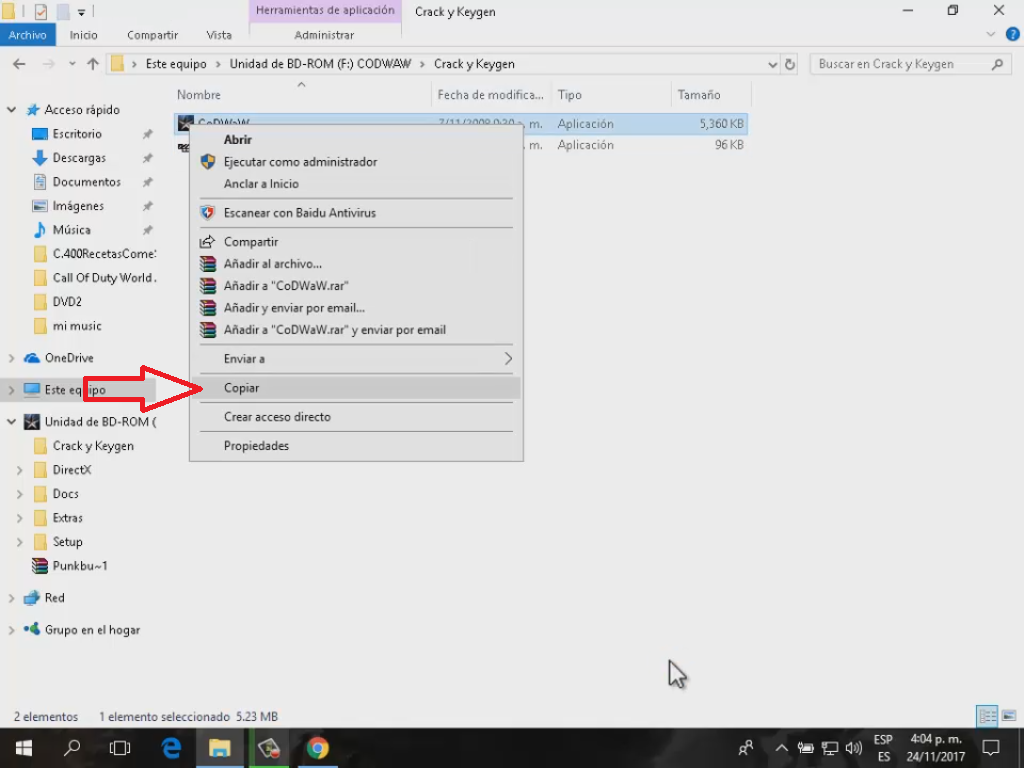Click Unidad de BD-ROM (F:) CODWAW breadcrumb
The width and height of the screenshot is (1024, 768).
point(321,64)
